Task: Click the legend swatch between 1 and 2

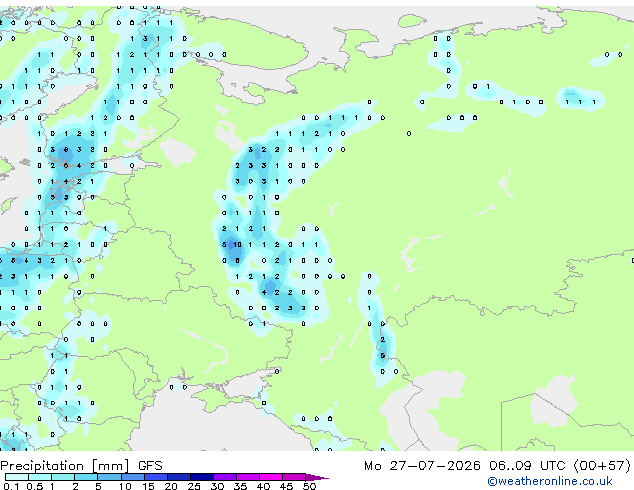Action: click(x=63, y=477)
